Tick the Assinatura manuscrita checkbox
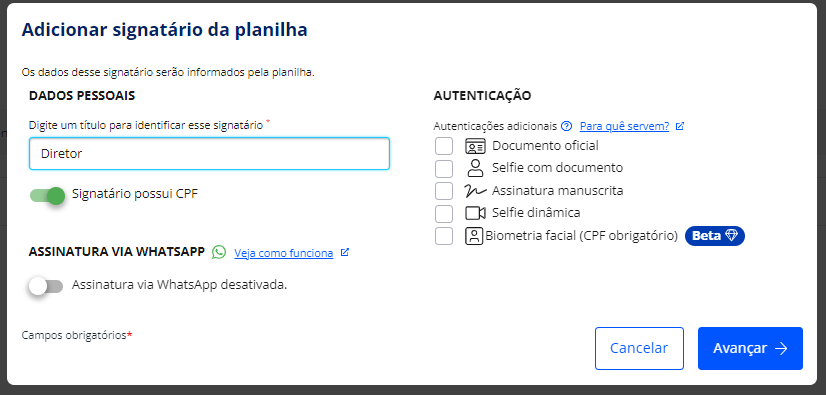826x395 pixels. coord(444,191)
